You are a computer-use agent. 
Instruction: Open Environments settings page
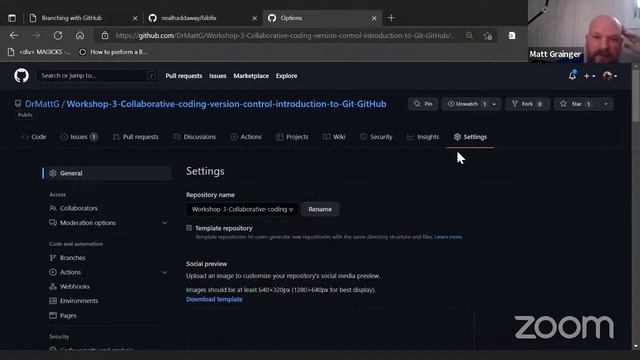79,301
